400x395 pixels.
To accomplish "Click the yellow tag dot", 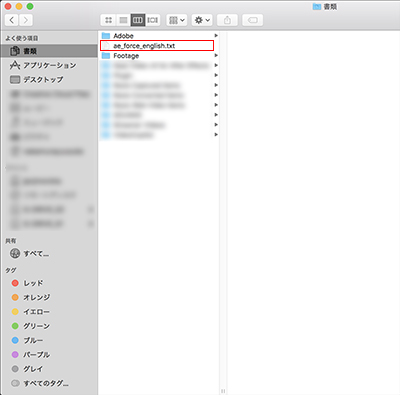I will [x=15, y=312].
